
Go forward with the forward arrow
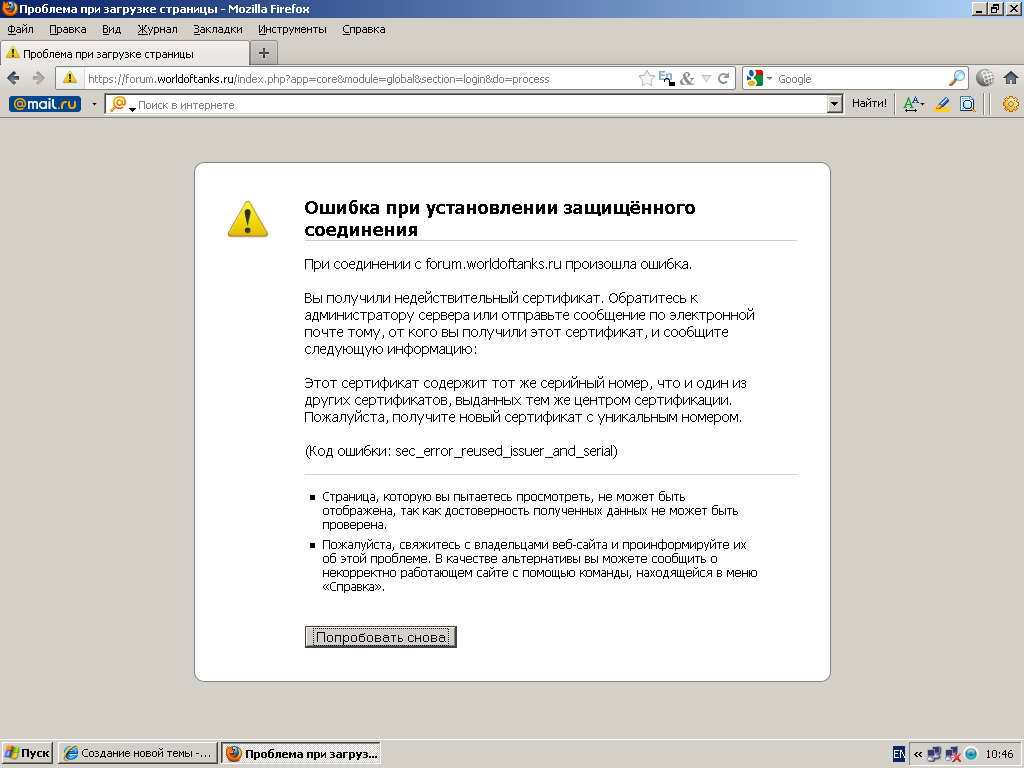(x=39, y=78)
